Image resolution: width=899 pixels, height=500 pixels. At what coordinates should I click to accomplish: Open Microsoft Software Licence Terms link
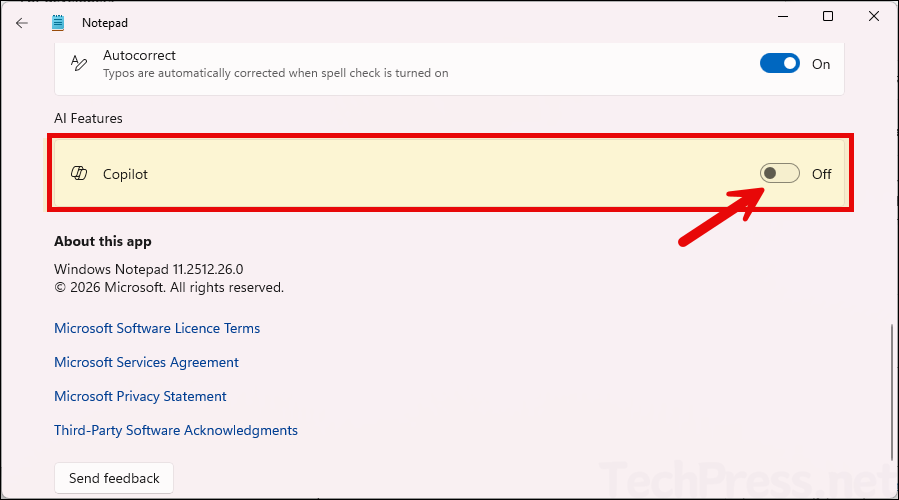(x=157, y=328)
